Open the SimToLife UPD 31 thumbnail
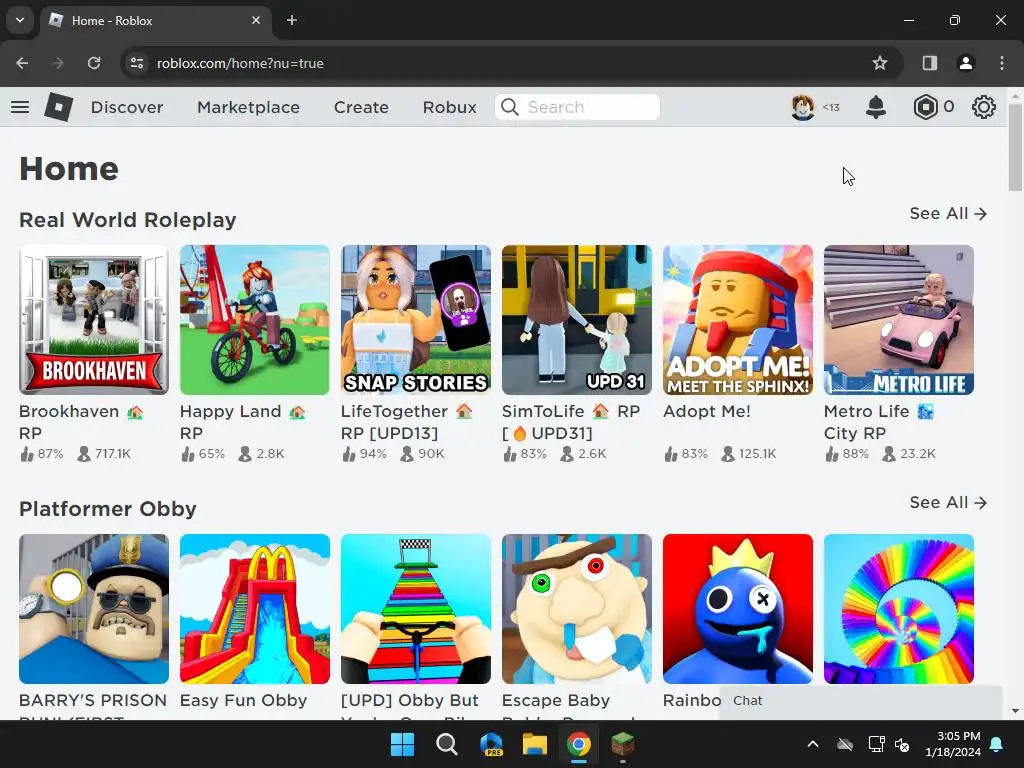 point(577,320)
